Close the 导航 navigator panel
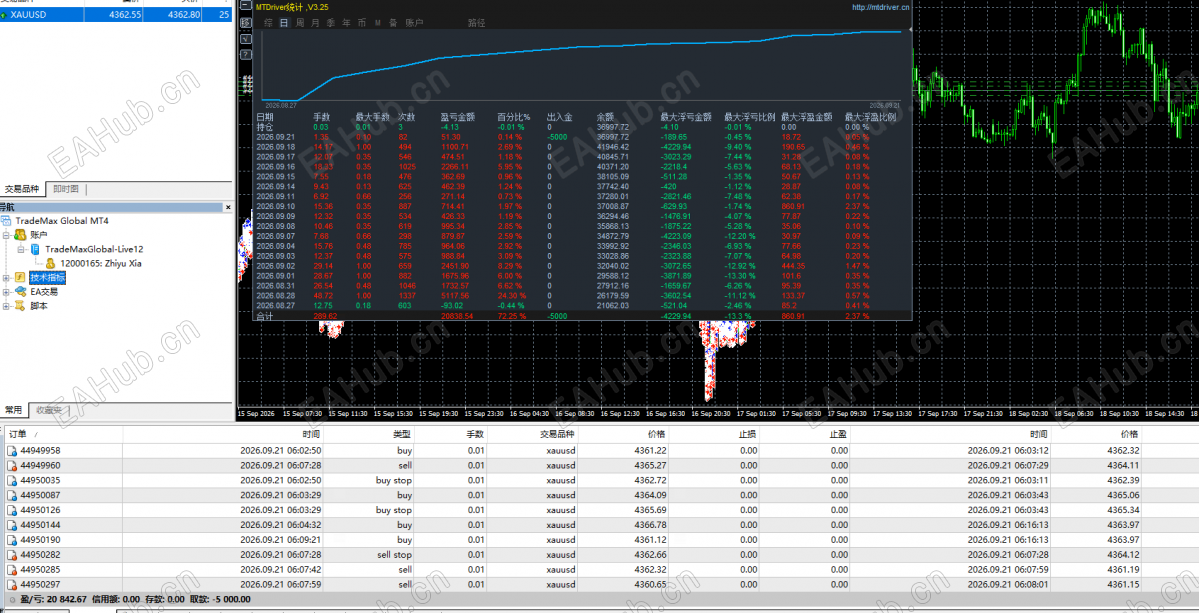Screen dimensions: 1199x613 click(228, 207)
